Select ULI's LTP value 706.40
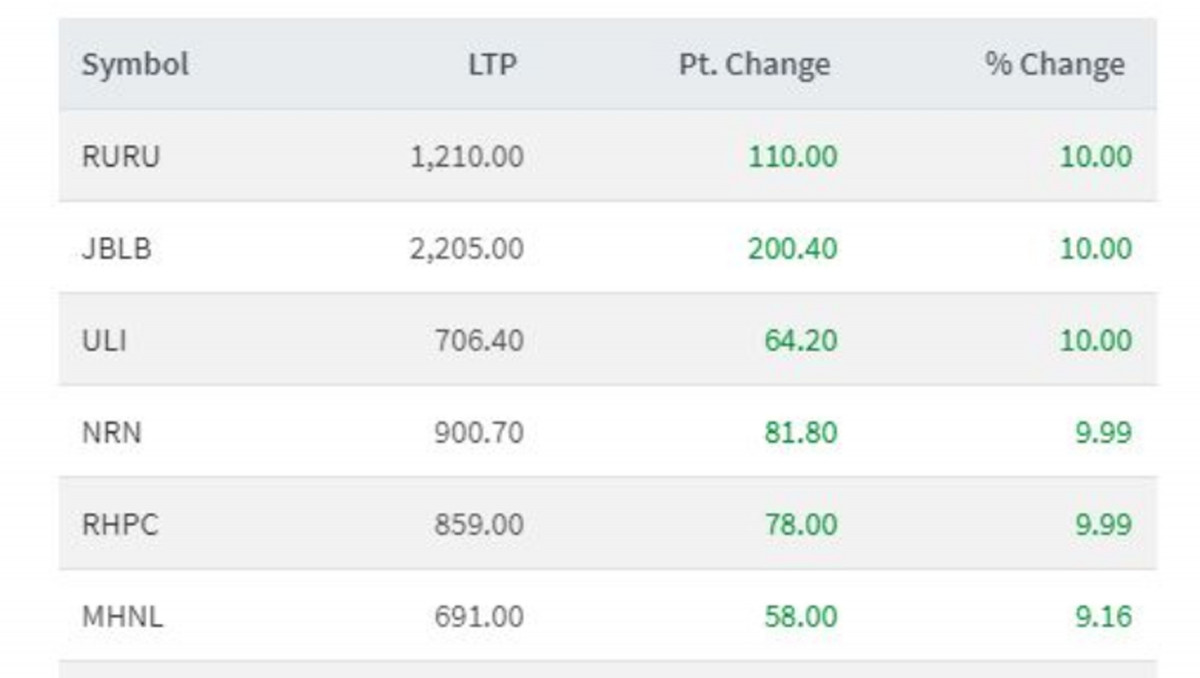Image resolution: width=1200 pixels, height=678 pixels. pyautogui.click(x=478, y=341)
